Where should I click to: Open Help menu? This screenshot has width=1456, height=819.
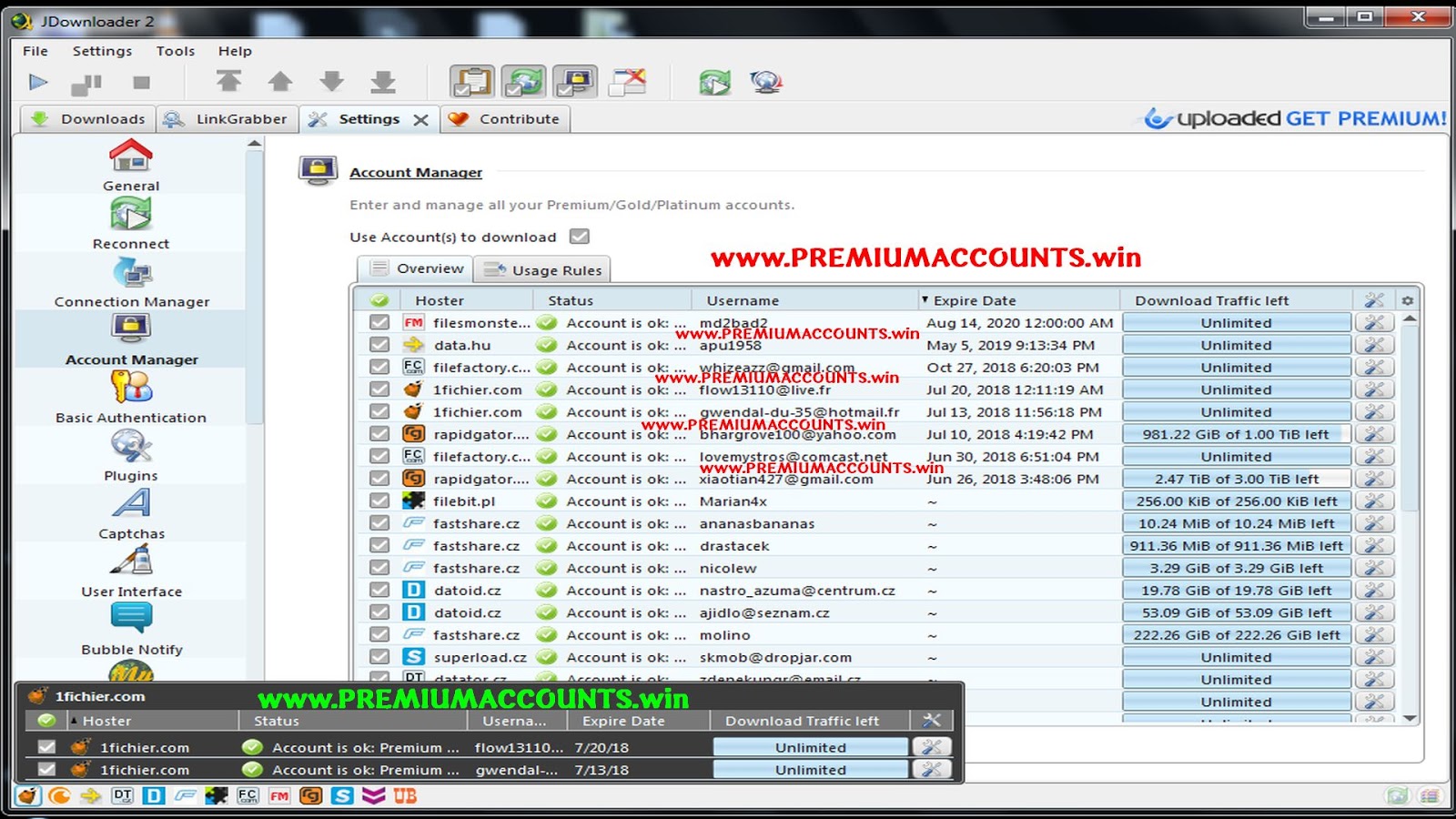235,51
